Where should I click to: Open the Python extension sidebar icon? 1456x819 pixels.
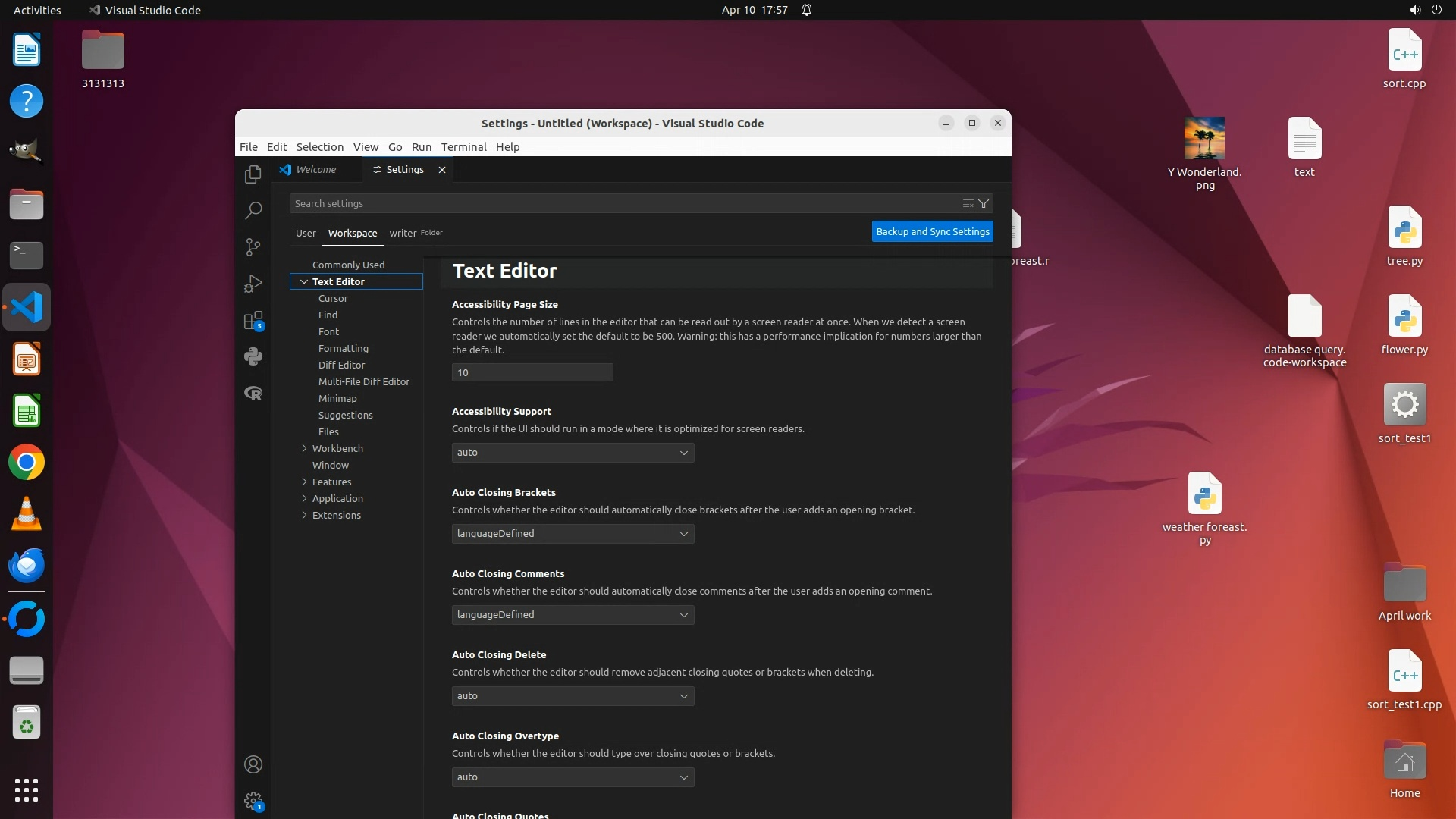[x=253, y=356]
